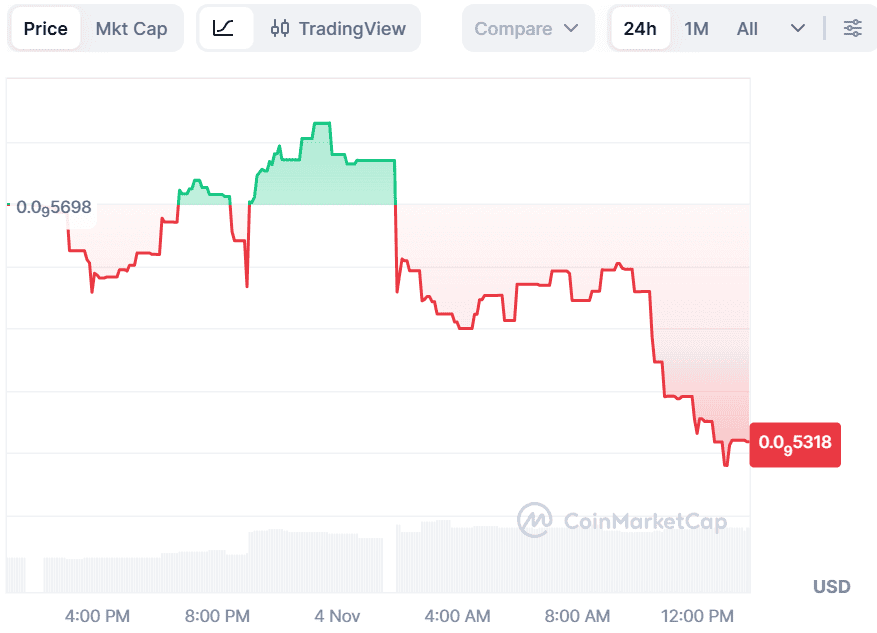The width and height of the screenshot is (877, 633).
Task: Click the 4 Nov date marker
Action: coord(336,615)
